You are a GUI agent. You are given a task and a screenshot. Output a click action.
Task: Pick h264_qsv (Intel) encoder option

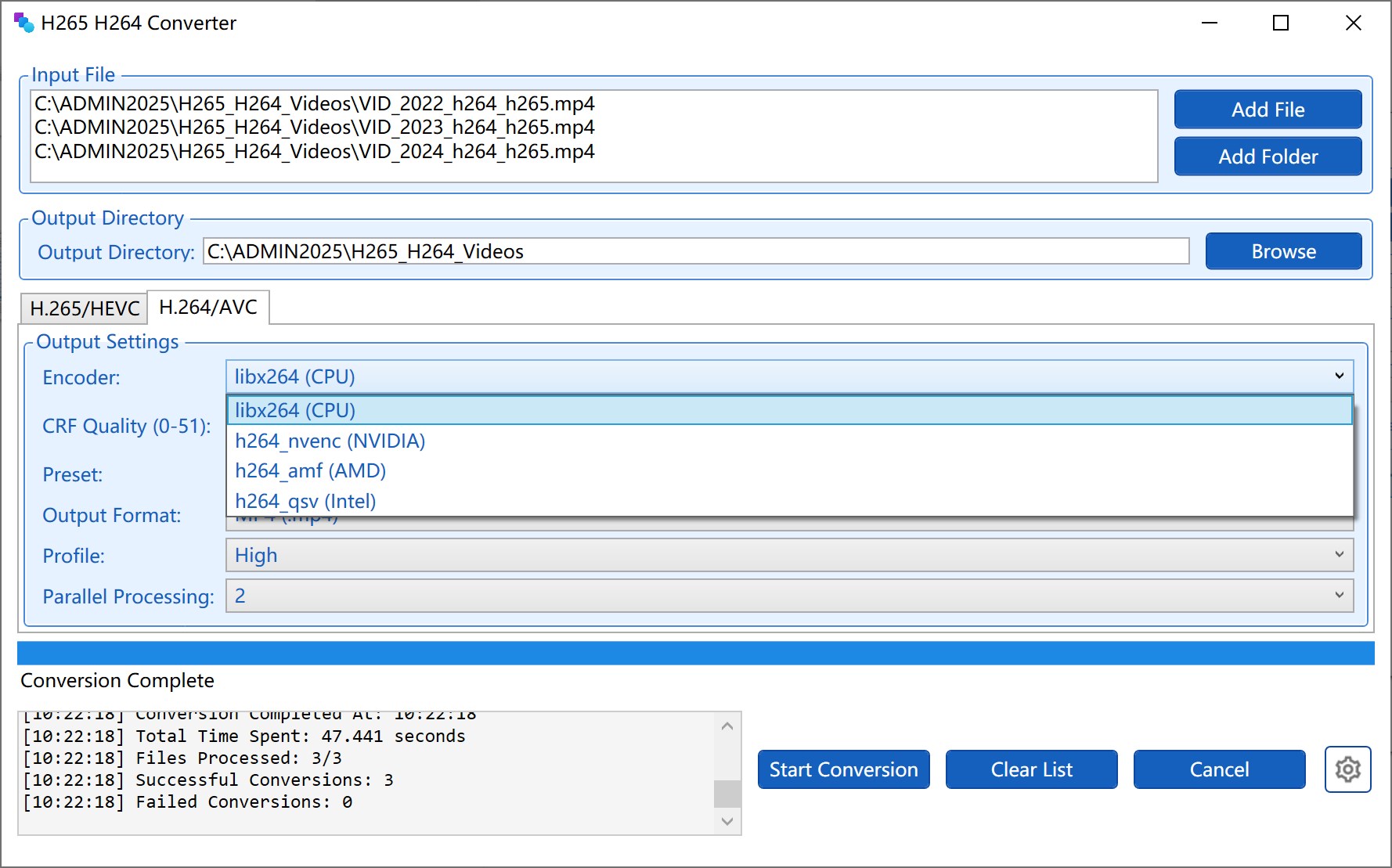pyautogui.click(x=305, y=501)
